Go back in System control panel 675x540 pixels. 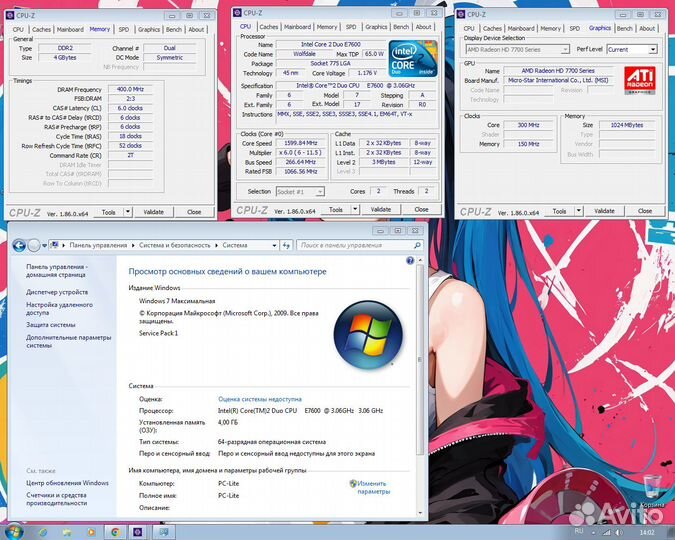tap(19, 245)
